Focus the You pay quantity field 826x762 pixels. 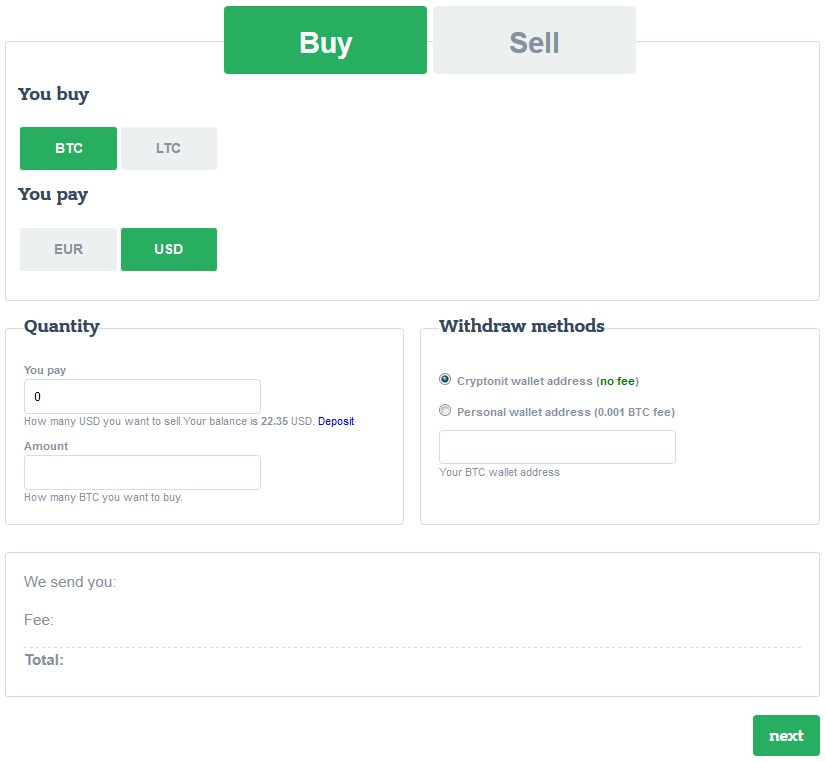click(142, 397)
